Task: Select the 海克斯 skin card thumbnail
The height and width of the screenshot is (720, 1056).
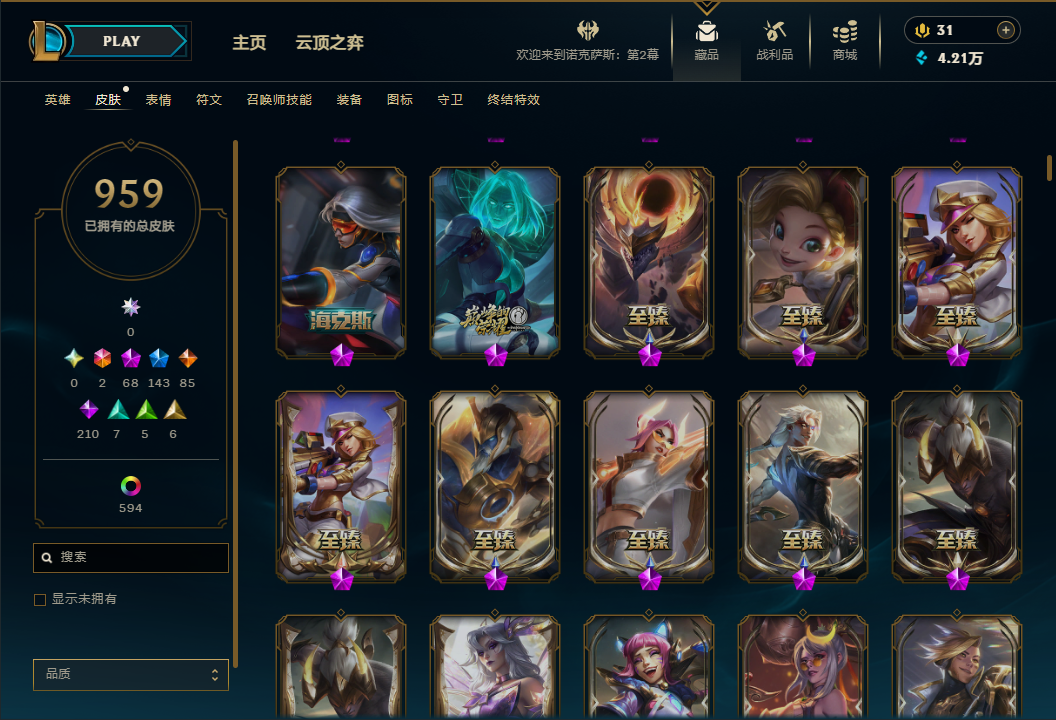Action: point(341,263)
